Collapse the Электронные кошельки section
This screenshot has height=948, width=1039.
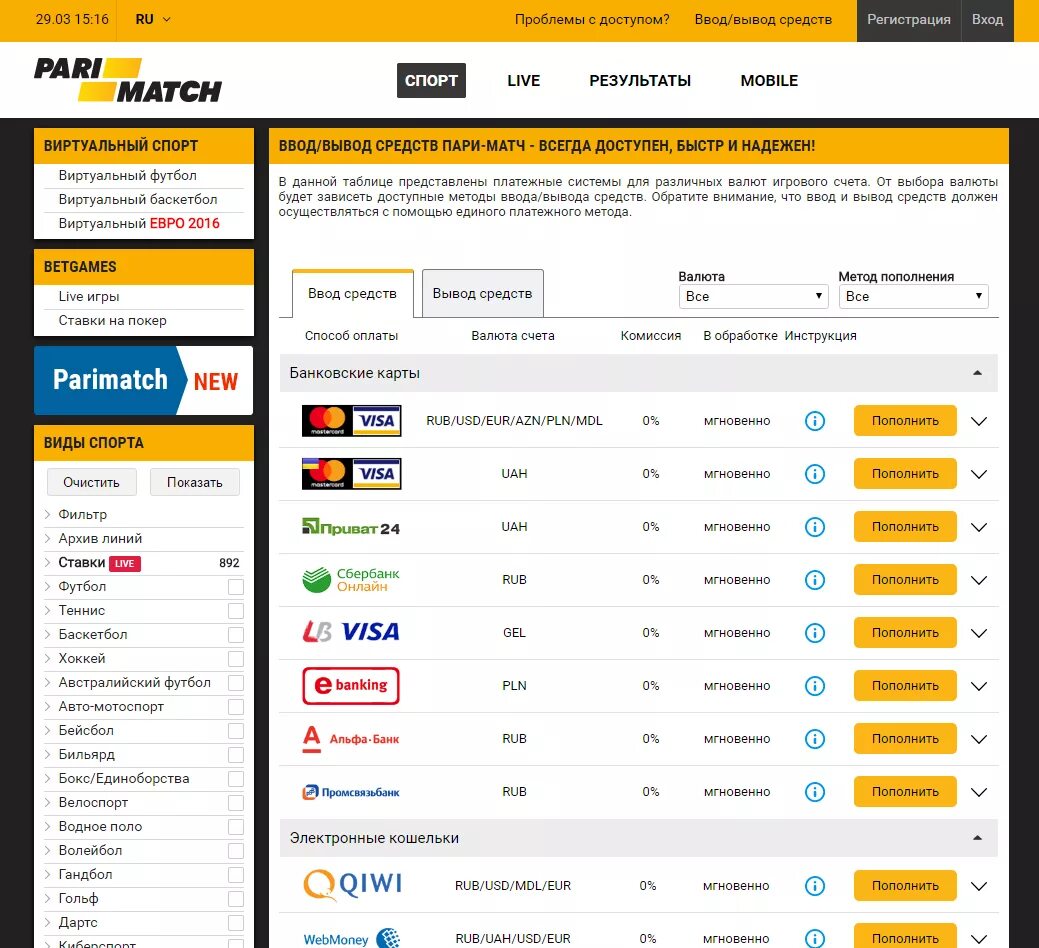[977, 838]
